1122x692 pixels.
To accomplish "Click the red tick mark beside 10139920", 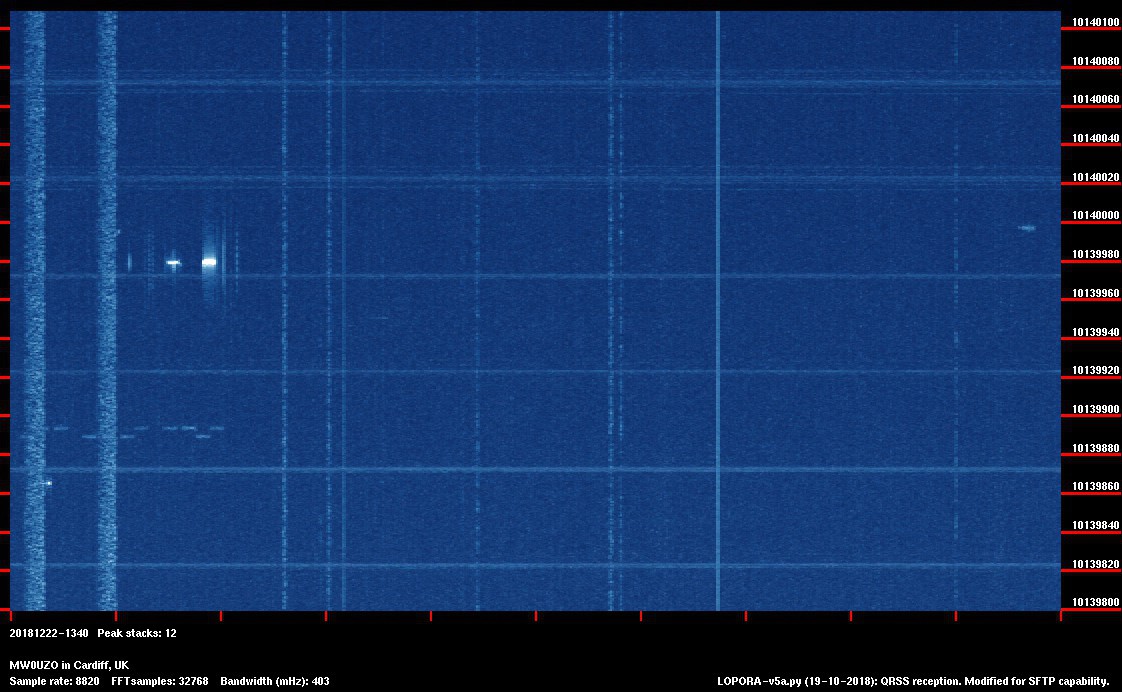I will point(1090,377).
